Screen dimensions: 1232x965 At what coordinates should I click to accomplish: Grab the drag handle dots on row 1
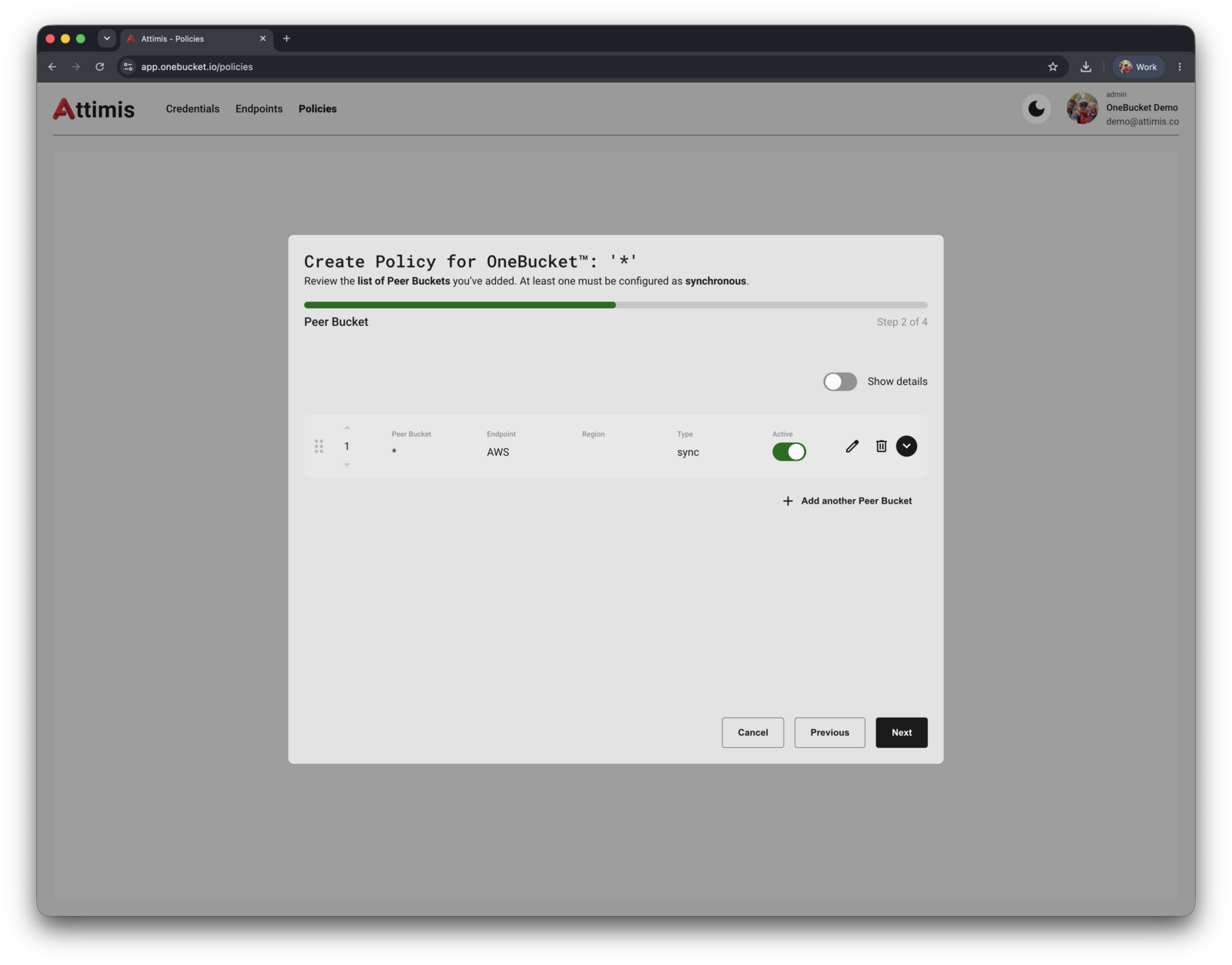coord(319,446)
